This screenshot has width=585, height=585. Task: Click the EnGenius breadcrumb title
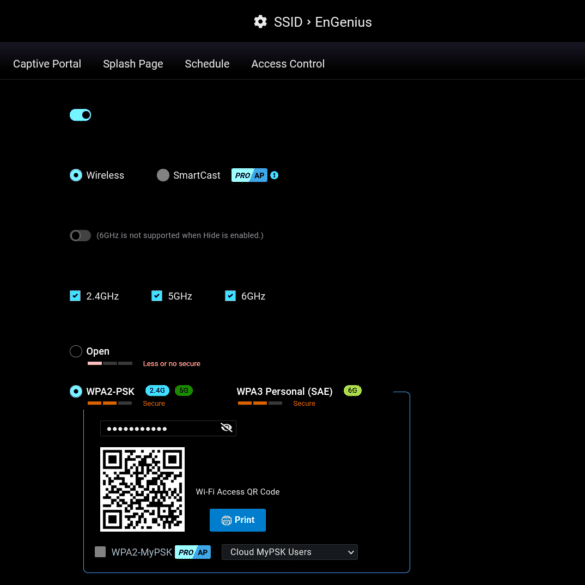[x=343, y=22]
